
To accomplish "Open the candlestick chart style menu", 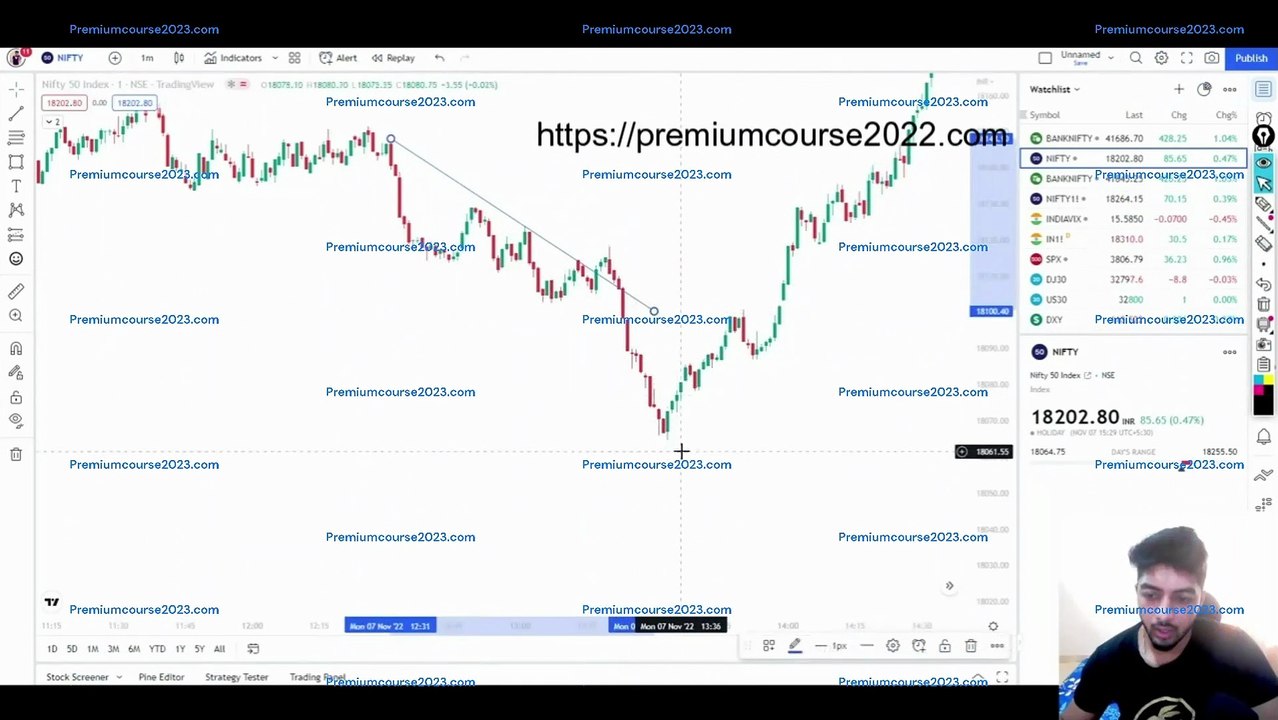I will coord(179,58).
